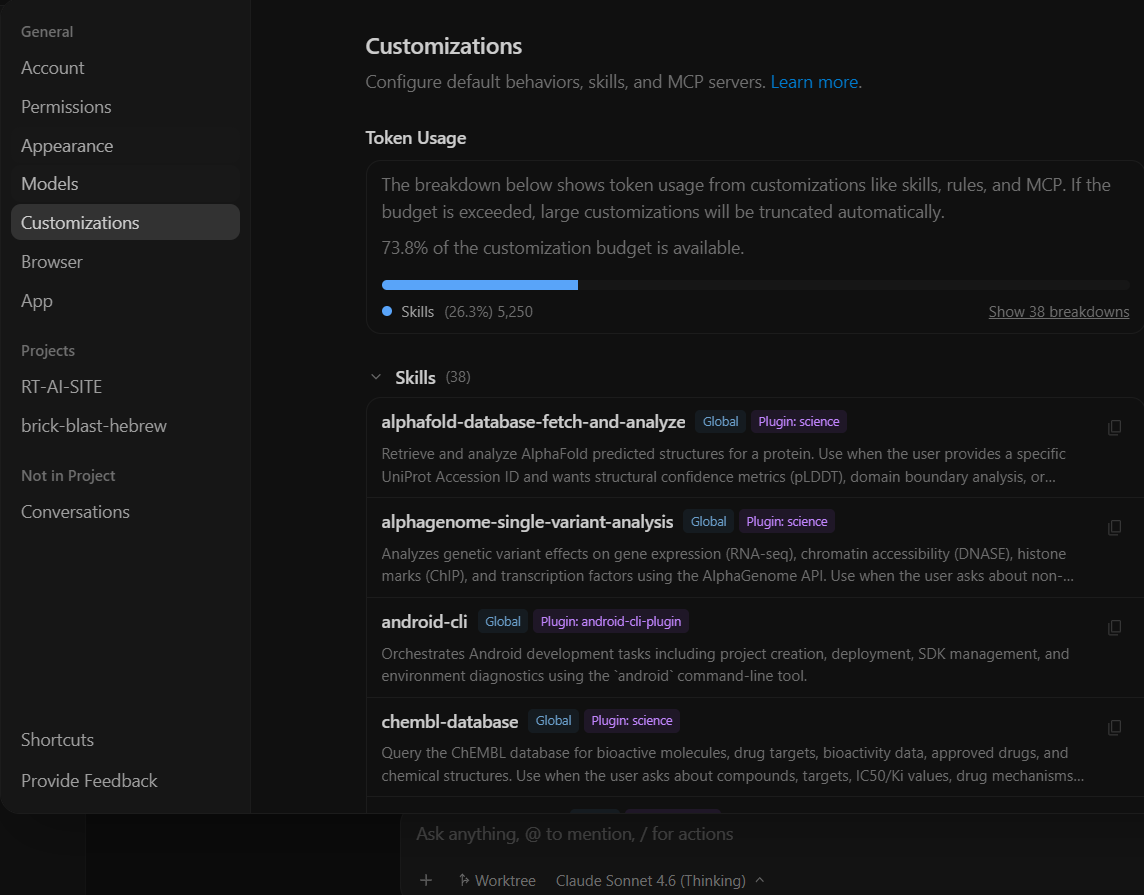Click the Customizations page heading

coord(444,46)
